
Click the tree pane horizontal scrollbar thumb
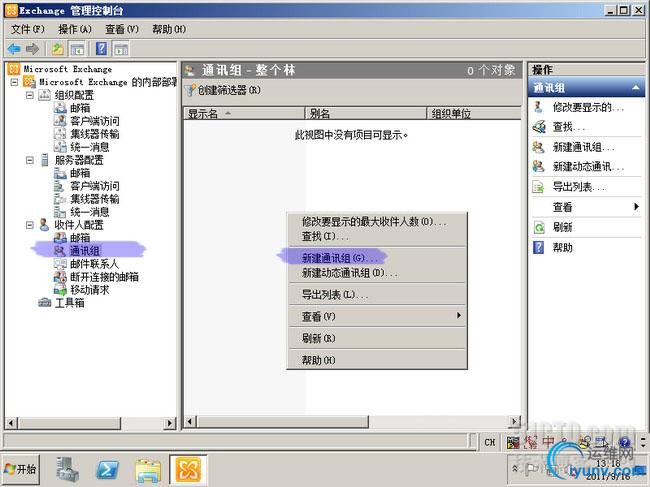[69, 423]
